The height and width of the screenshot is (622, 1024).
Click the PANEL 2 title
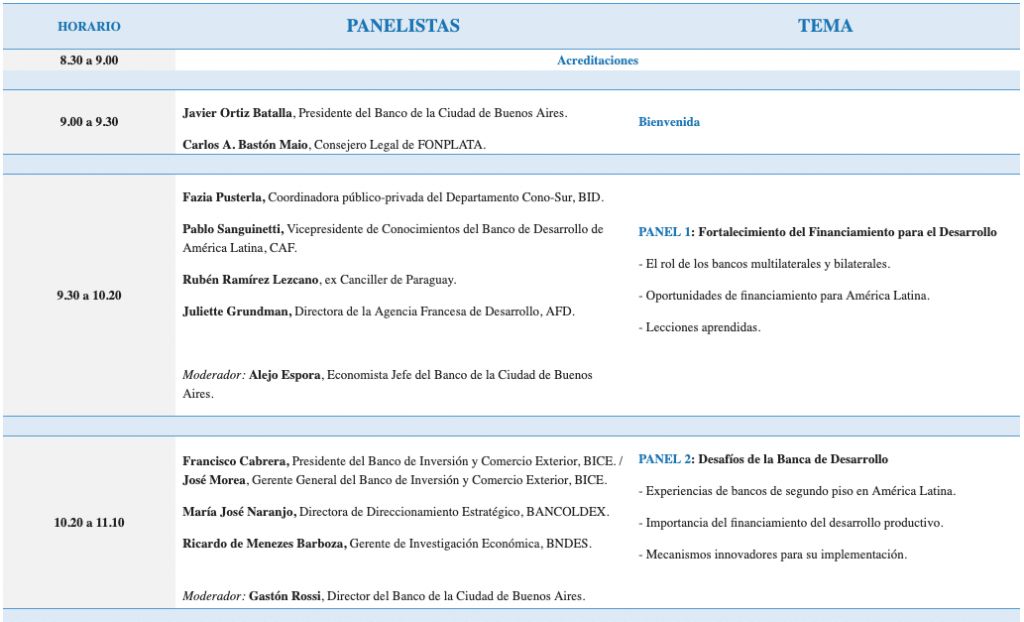click(763, 459)
